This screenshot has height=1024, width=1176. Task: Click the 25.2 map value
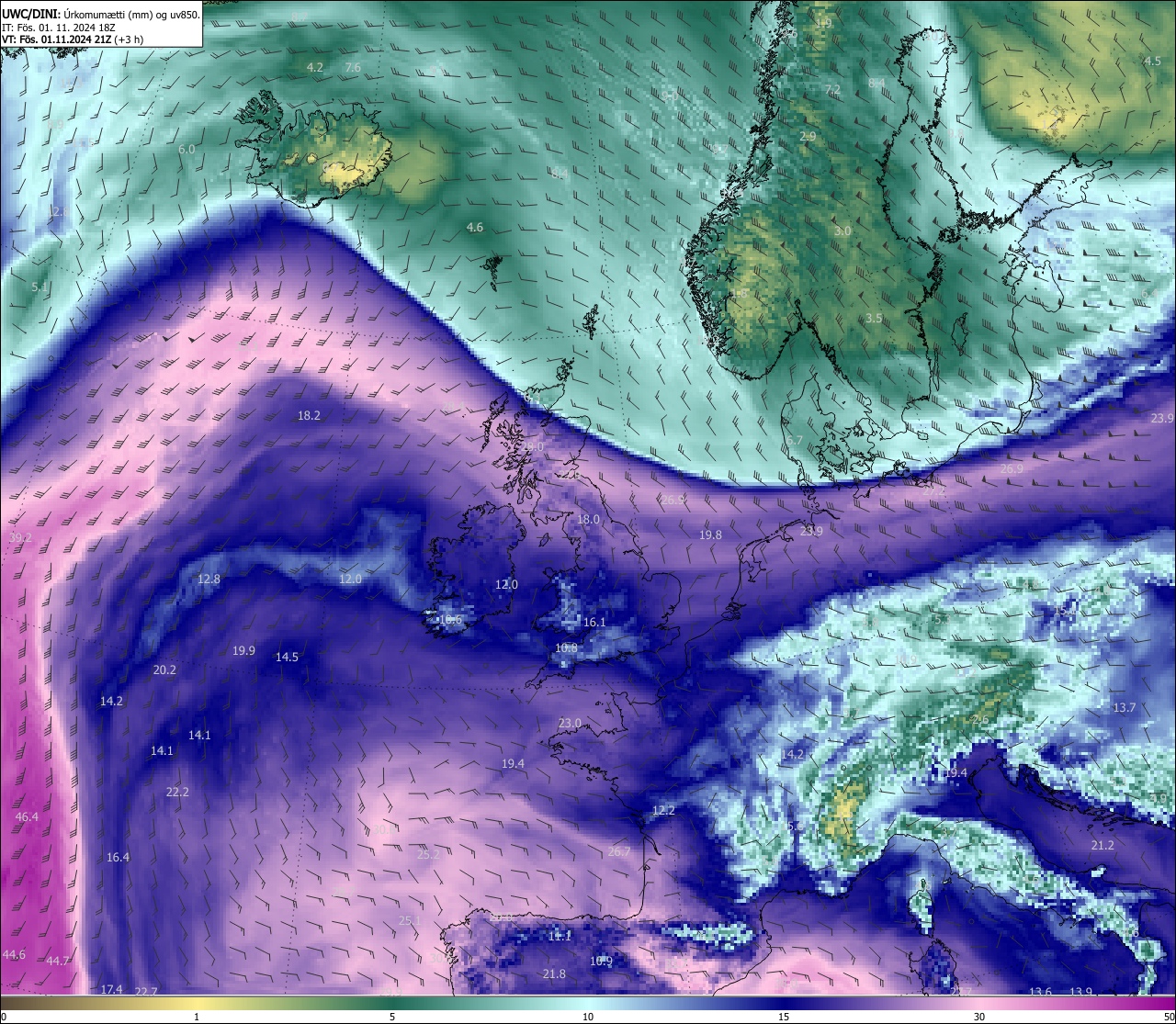428,853
